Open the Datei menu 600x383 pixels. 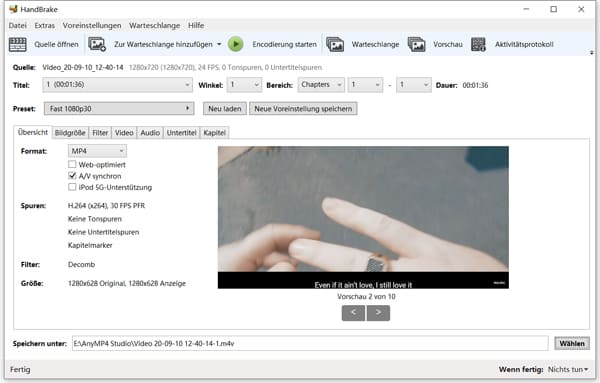point(18,26)
